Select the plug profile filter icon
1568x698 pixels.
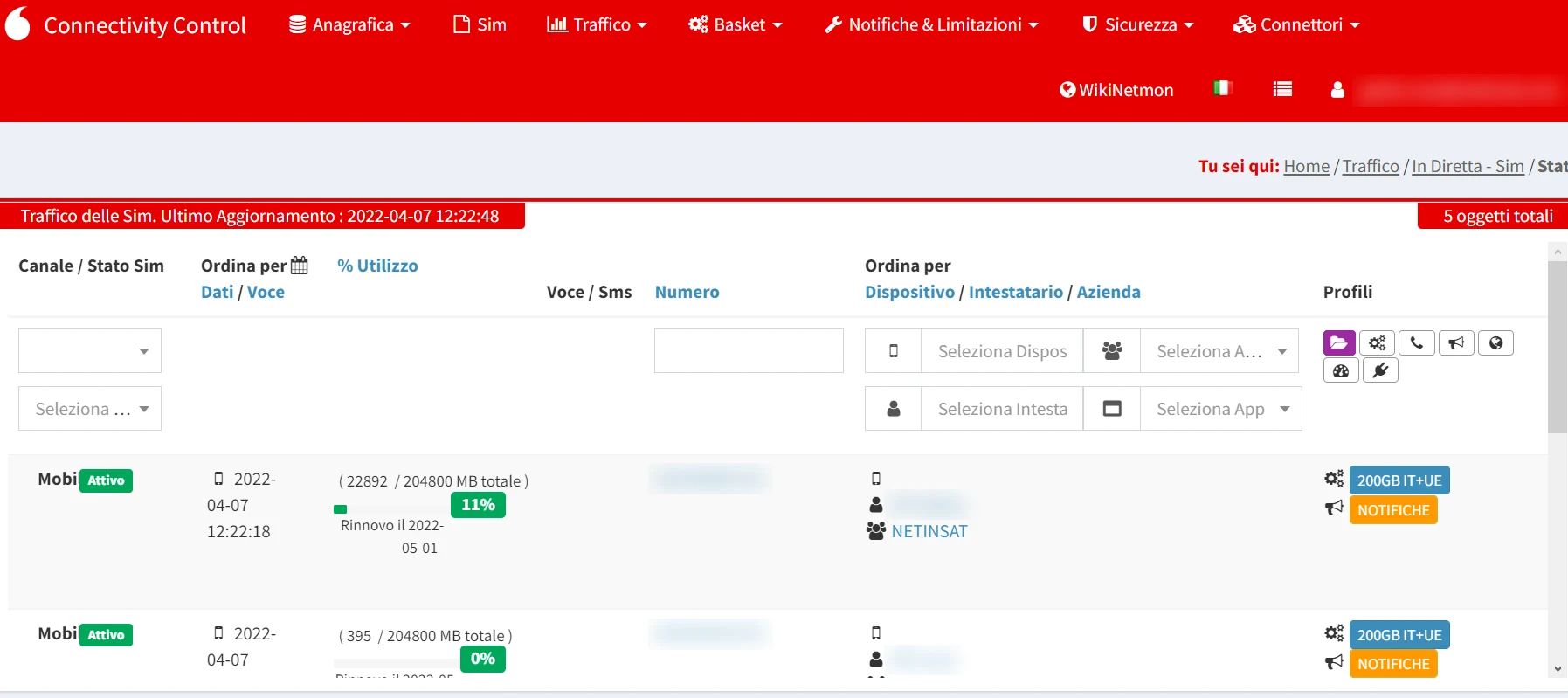coord(1380,370)
